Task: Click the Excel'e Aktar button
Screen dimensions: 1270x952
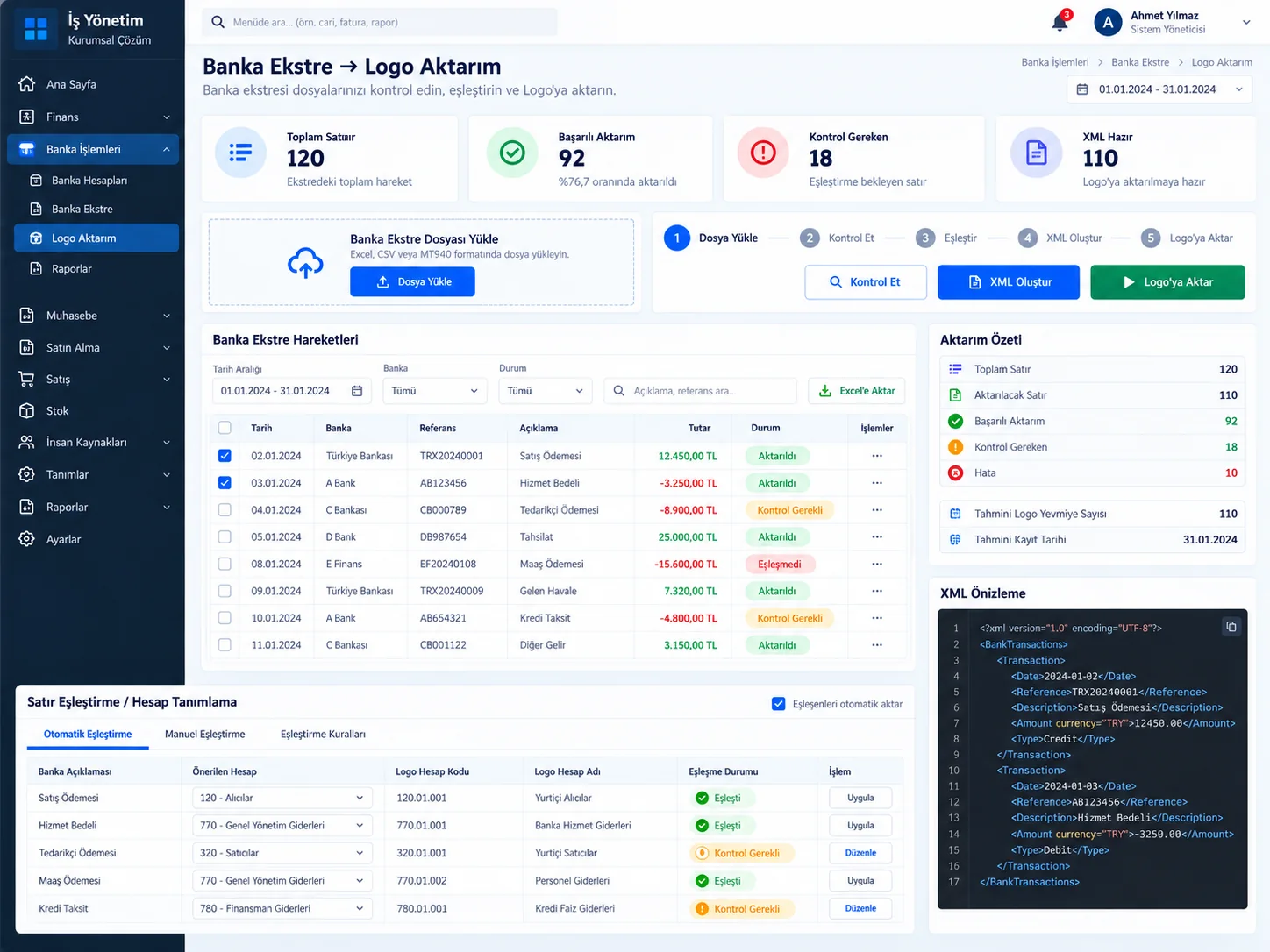Action: point(856,391)
